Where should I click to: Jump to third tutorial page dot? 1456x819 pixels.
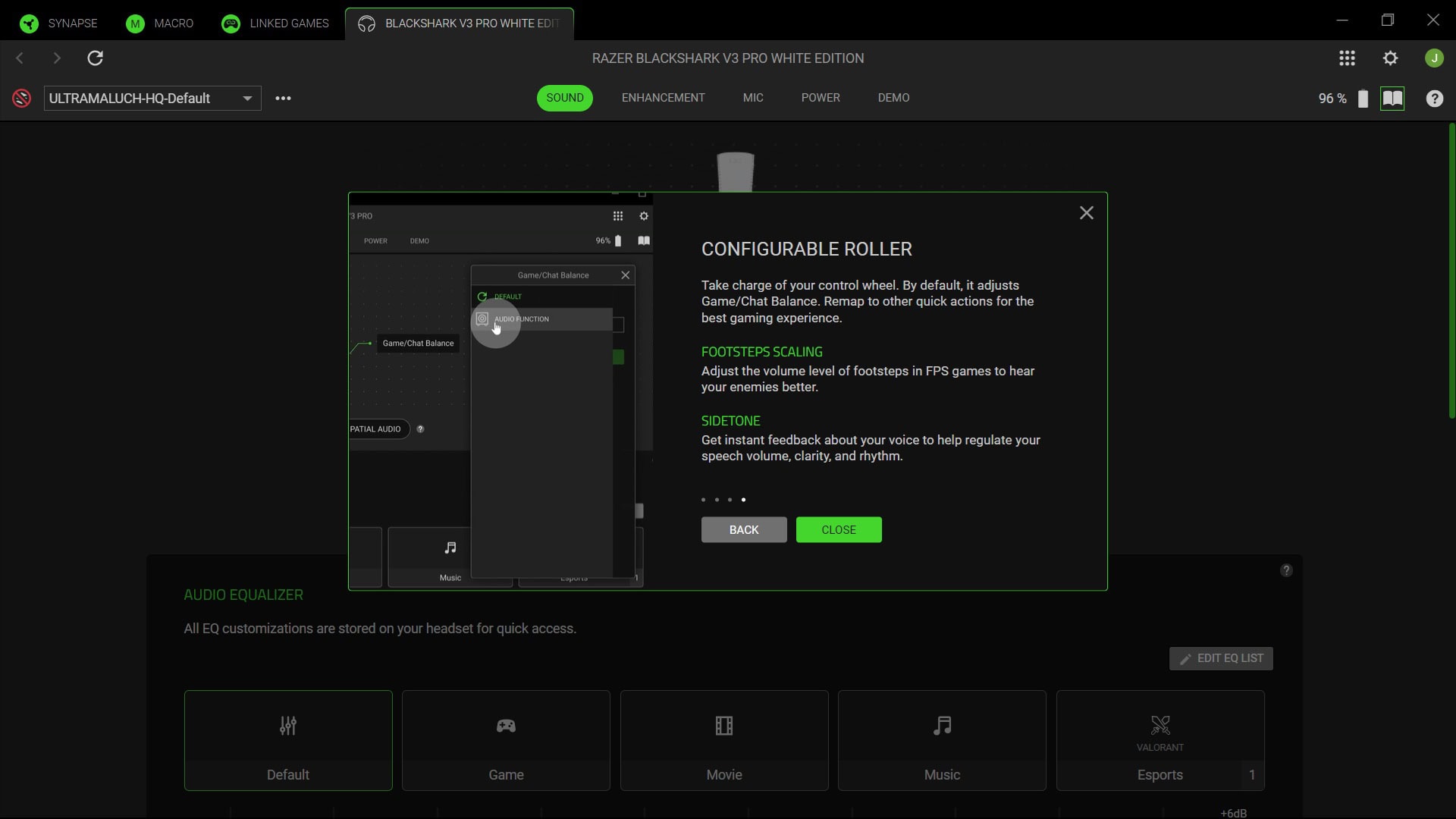click(x=730, y=500)
